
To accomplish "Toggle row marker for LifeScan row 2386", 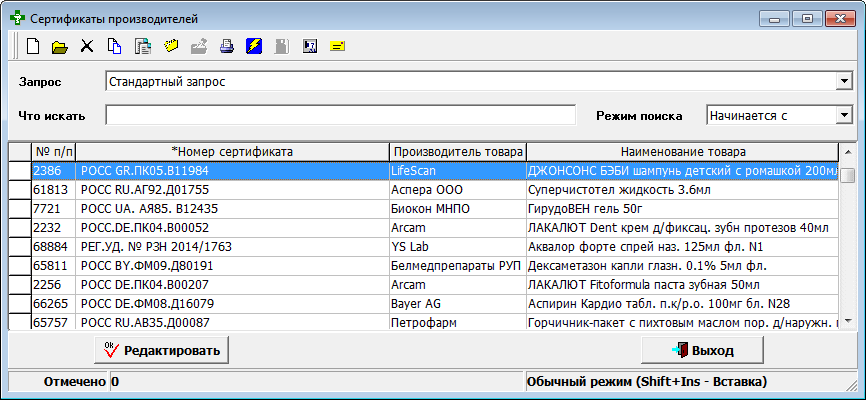I will [x=19, y=171].
